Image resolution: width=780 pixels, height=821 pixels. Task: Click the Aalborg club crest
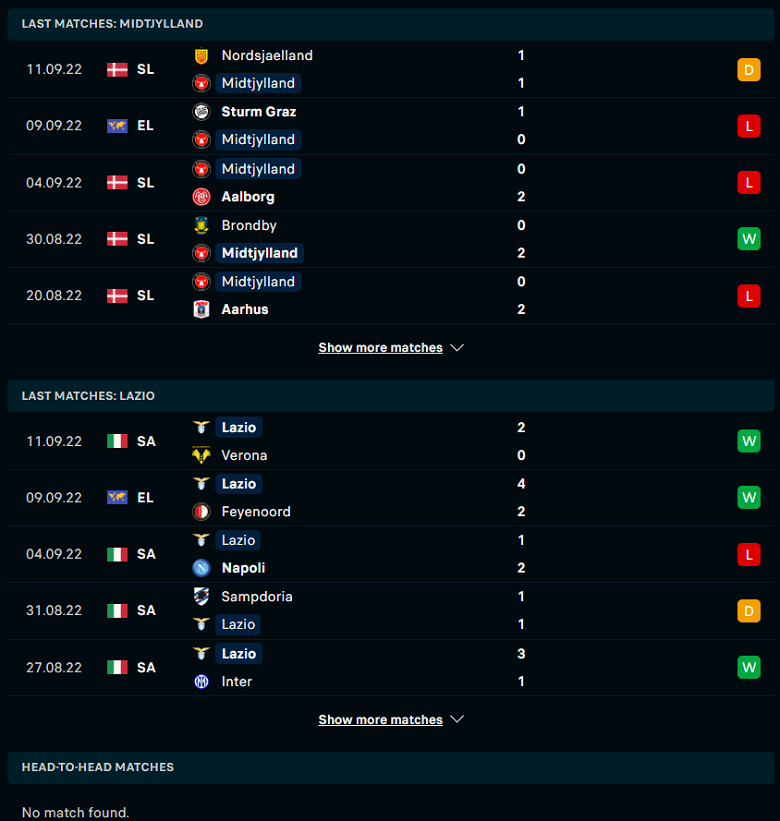(202, 197)
